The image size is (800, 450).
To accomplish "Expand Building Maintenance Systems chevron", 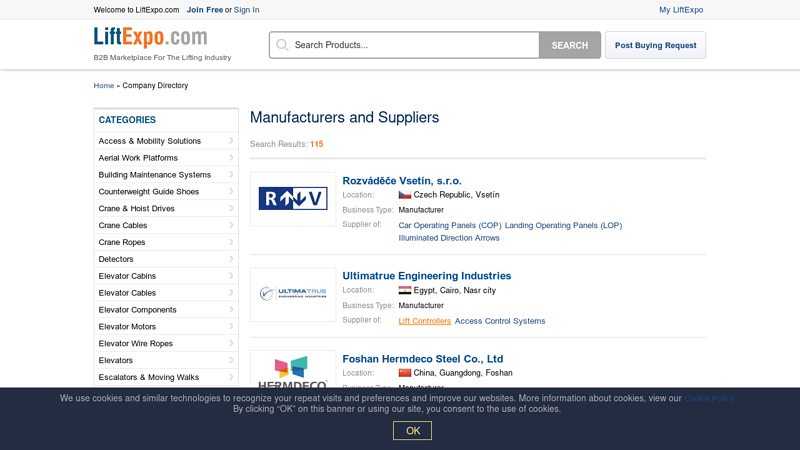I will 231,174.
